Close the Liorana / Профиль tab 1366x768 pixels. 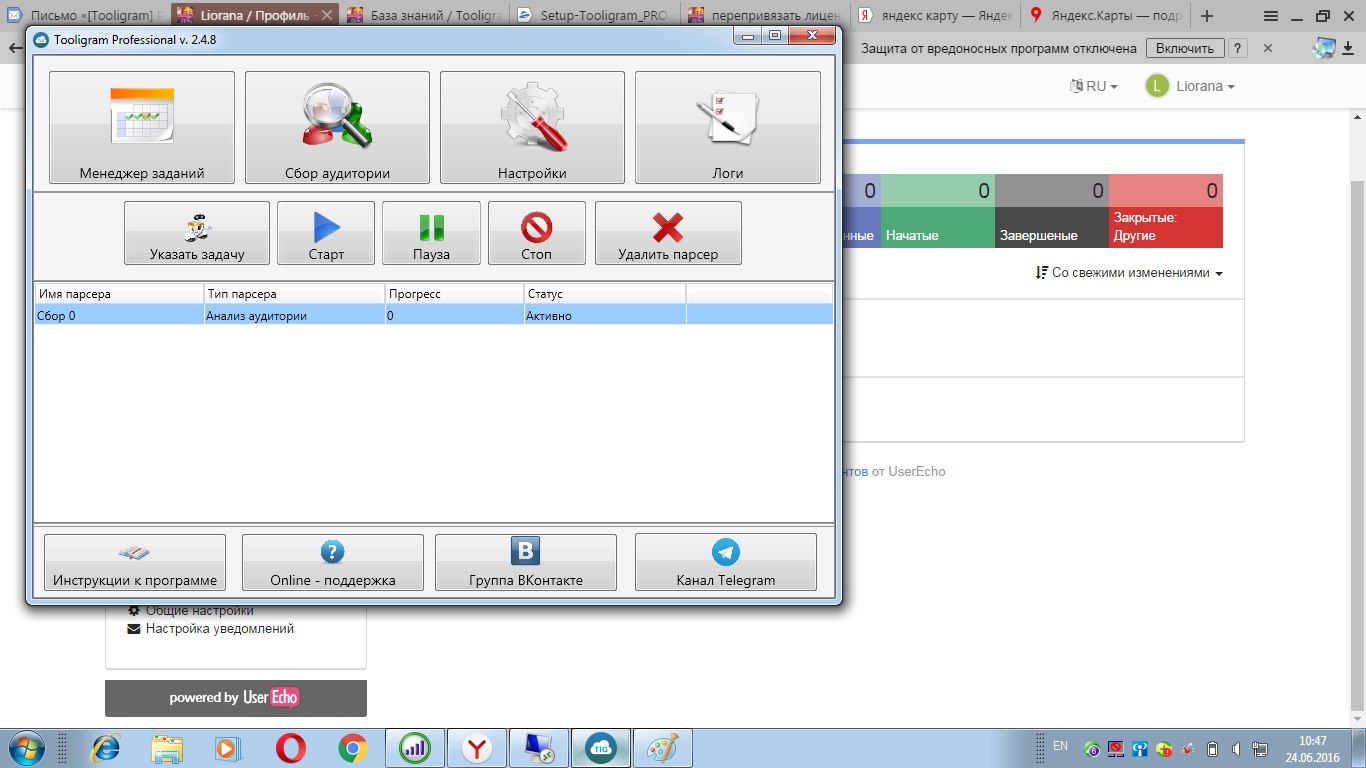click(327, 16)
